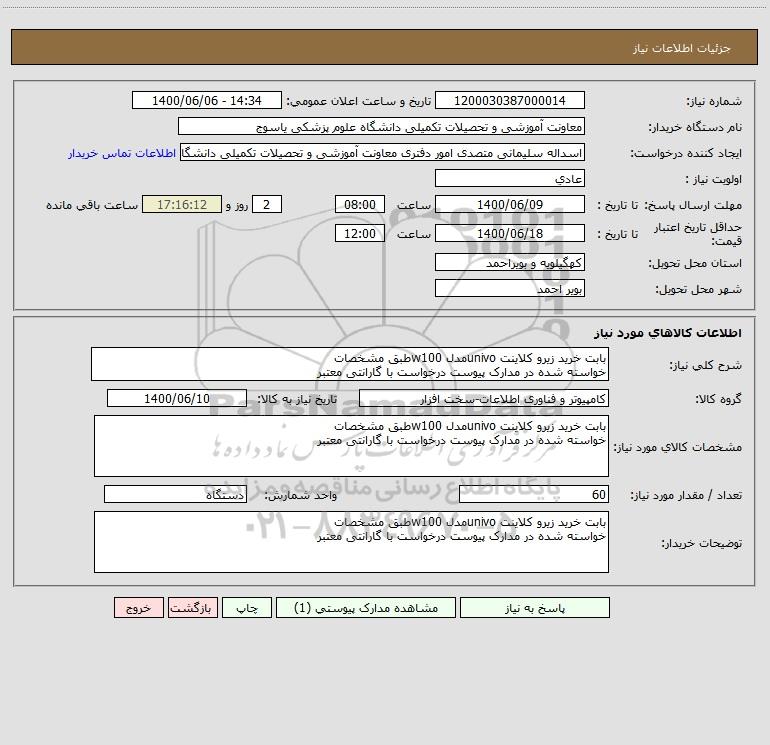This screenshot has height=745, width=770.
Task: Click the 'بازگشت' back button
Action: coord(192,607)
